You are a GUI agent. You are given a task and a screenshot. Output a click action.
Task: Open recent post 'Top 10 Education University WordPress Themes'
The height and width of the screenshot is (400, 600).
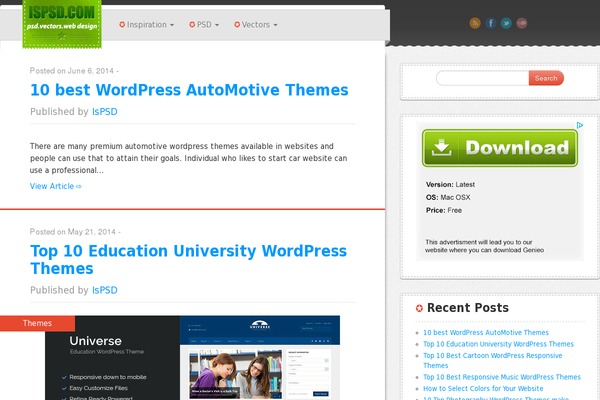pos(498,344)
